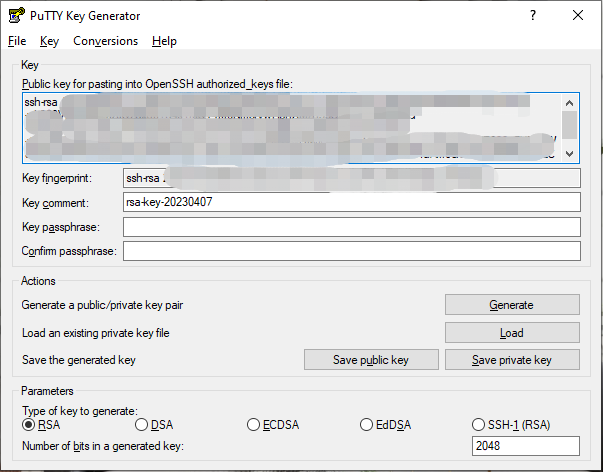The height and width of the screenshot is (472, 603).
Task: Click the 'Confirm passphrase:' label
Action: [69, 251]
